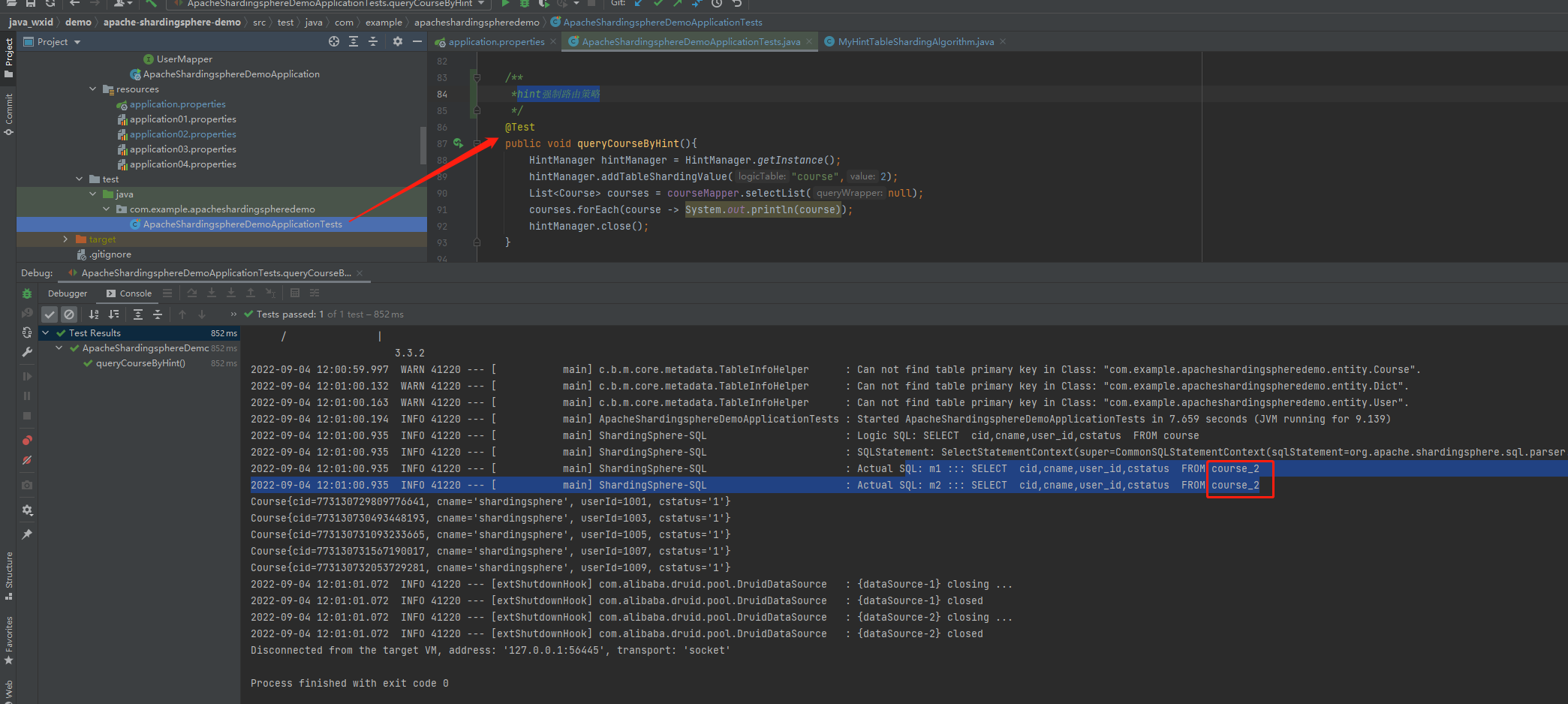Viewport: 1568px width, 704px height.
Task: Open the debug panel settings gear
Action: (27, 510)
